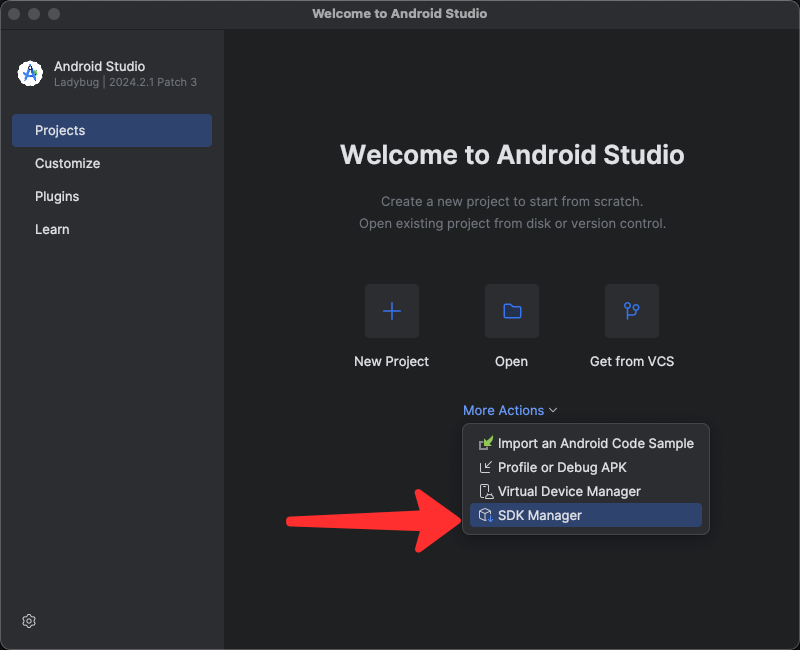Click the Virtual Device Manager phone icon
The height and width of the screenshot is (650, 800).
[486, 491]
